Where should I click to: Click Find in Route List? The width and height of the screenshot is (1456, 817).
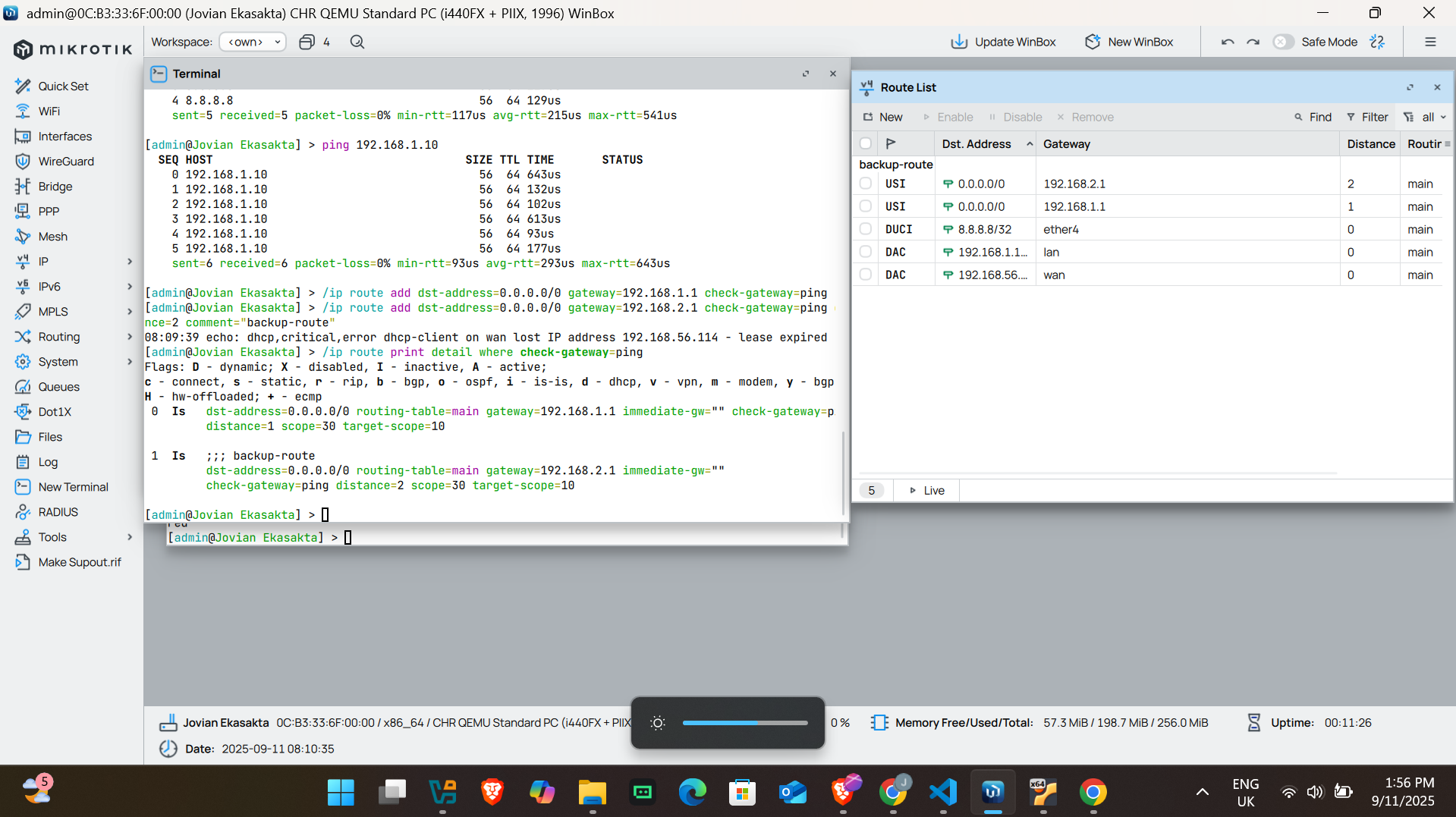1313,117
